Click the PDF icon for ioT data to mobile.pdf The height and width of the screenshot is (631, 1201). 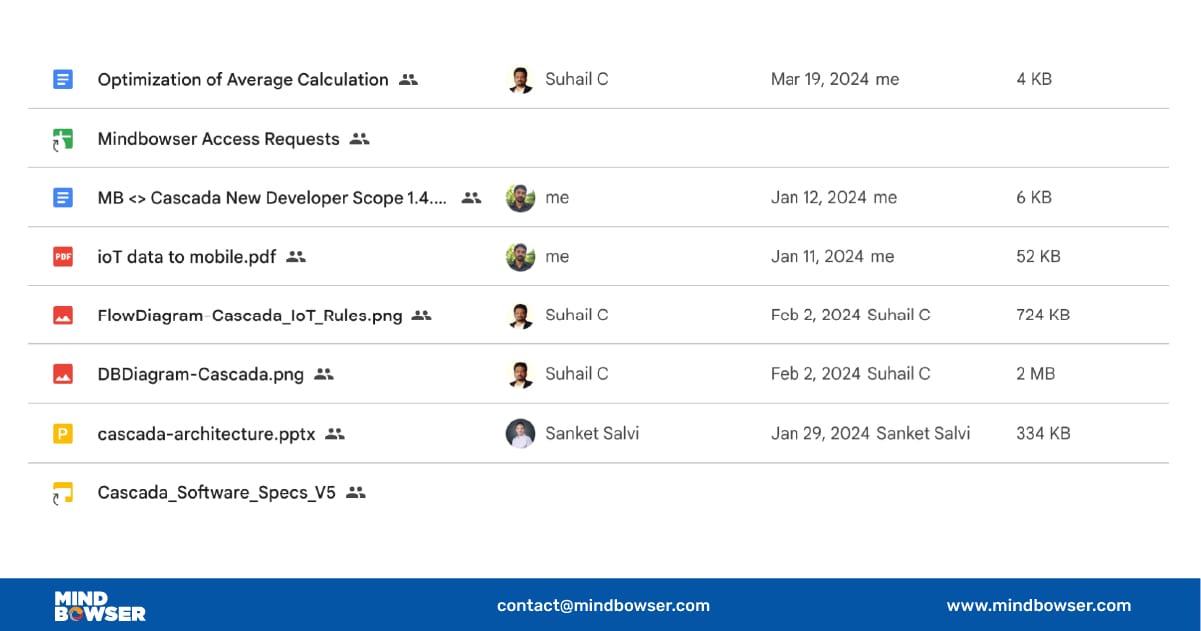pyautogui.click(x=63, y=257)
